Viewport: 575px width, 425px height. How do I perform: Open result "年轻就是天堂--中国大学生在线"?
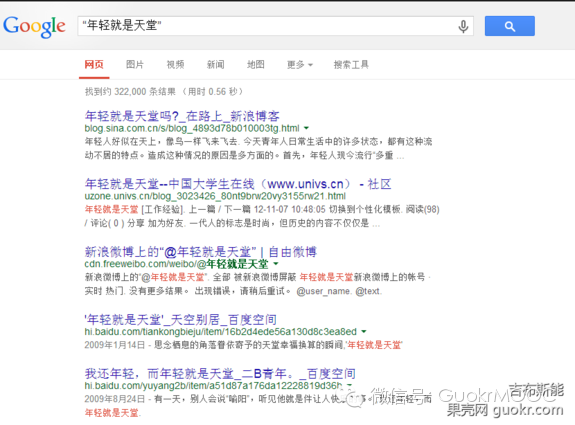tap(238, 184)
